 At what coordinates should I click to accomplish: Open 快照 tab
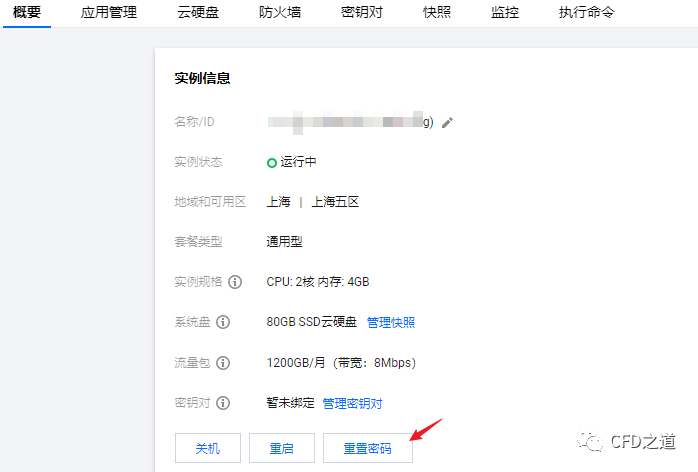[437, 12]
